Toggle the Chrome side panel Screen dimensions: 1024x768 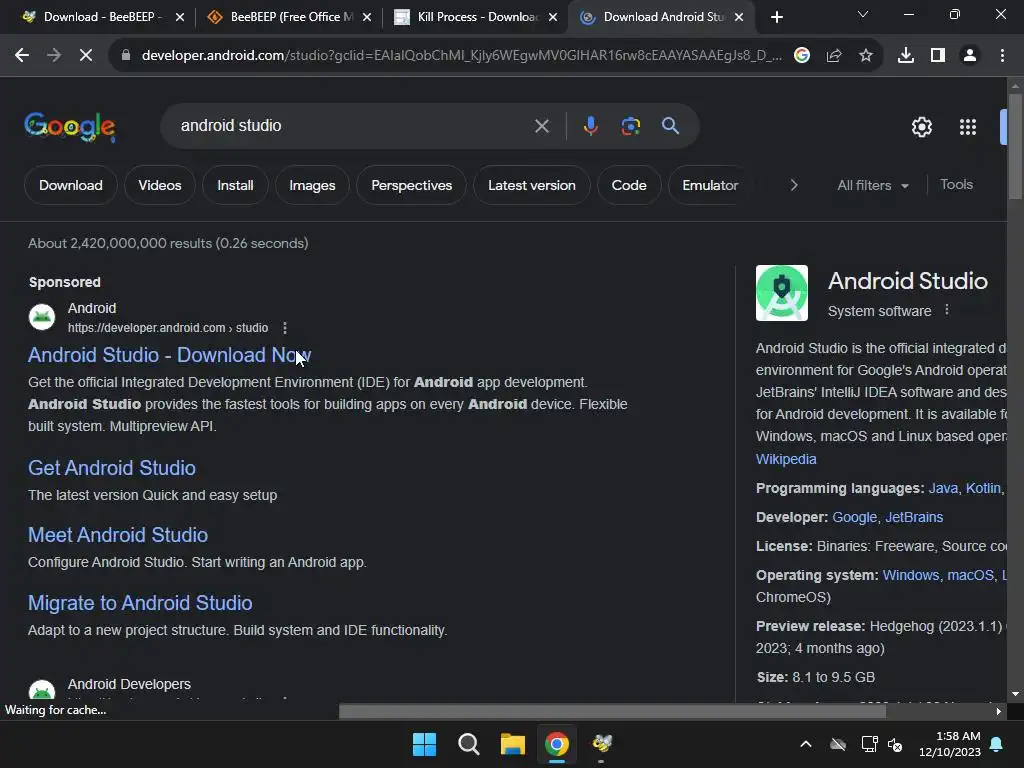(x=938, y=56)
